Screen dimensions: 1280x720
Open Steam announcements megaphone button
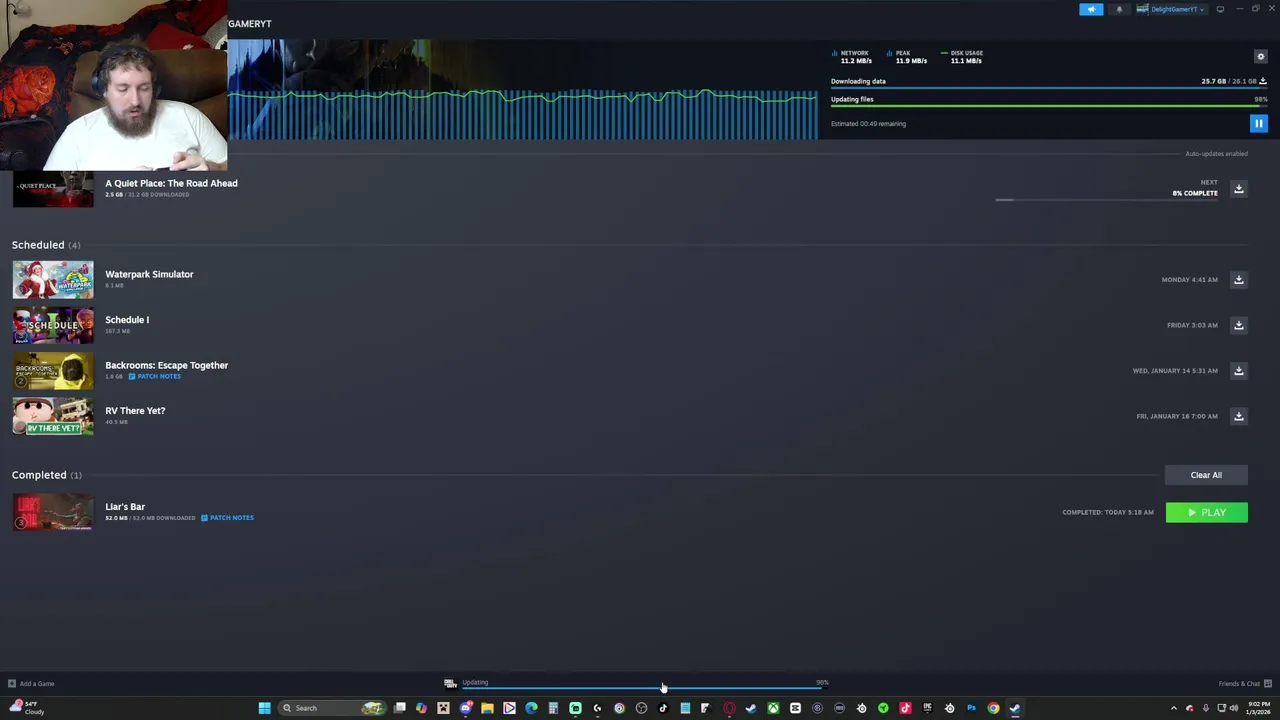[x=1091, y=9]
